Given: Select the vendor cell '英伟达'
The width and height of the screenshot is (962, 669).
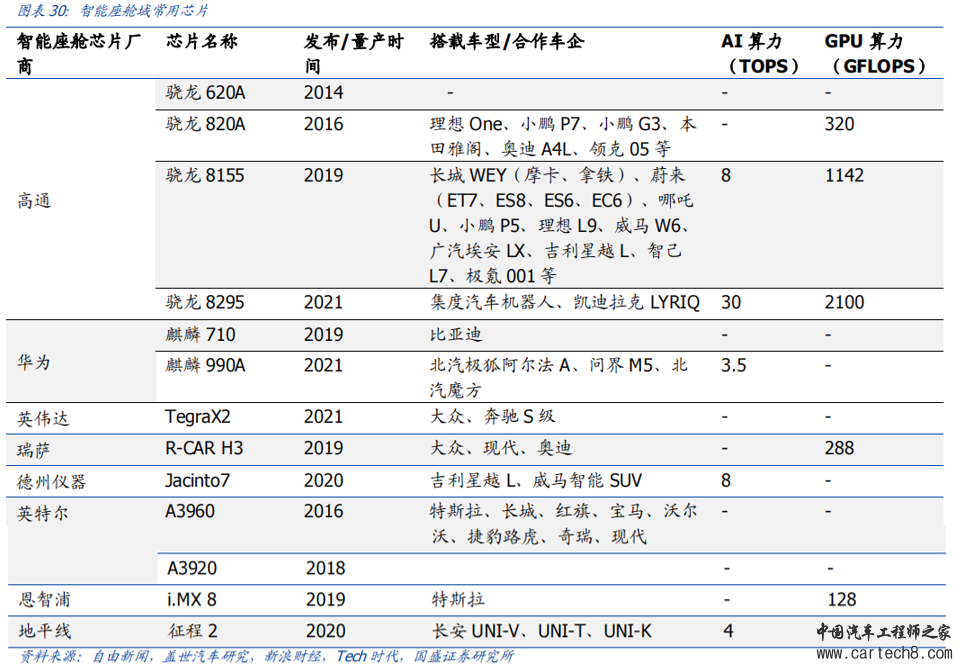Looking at the screenshot, I should (x=43, y=419).
